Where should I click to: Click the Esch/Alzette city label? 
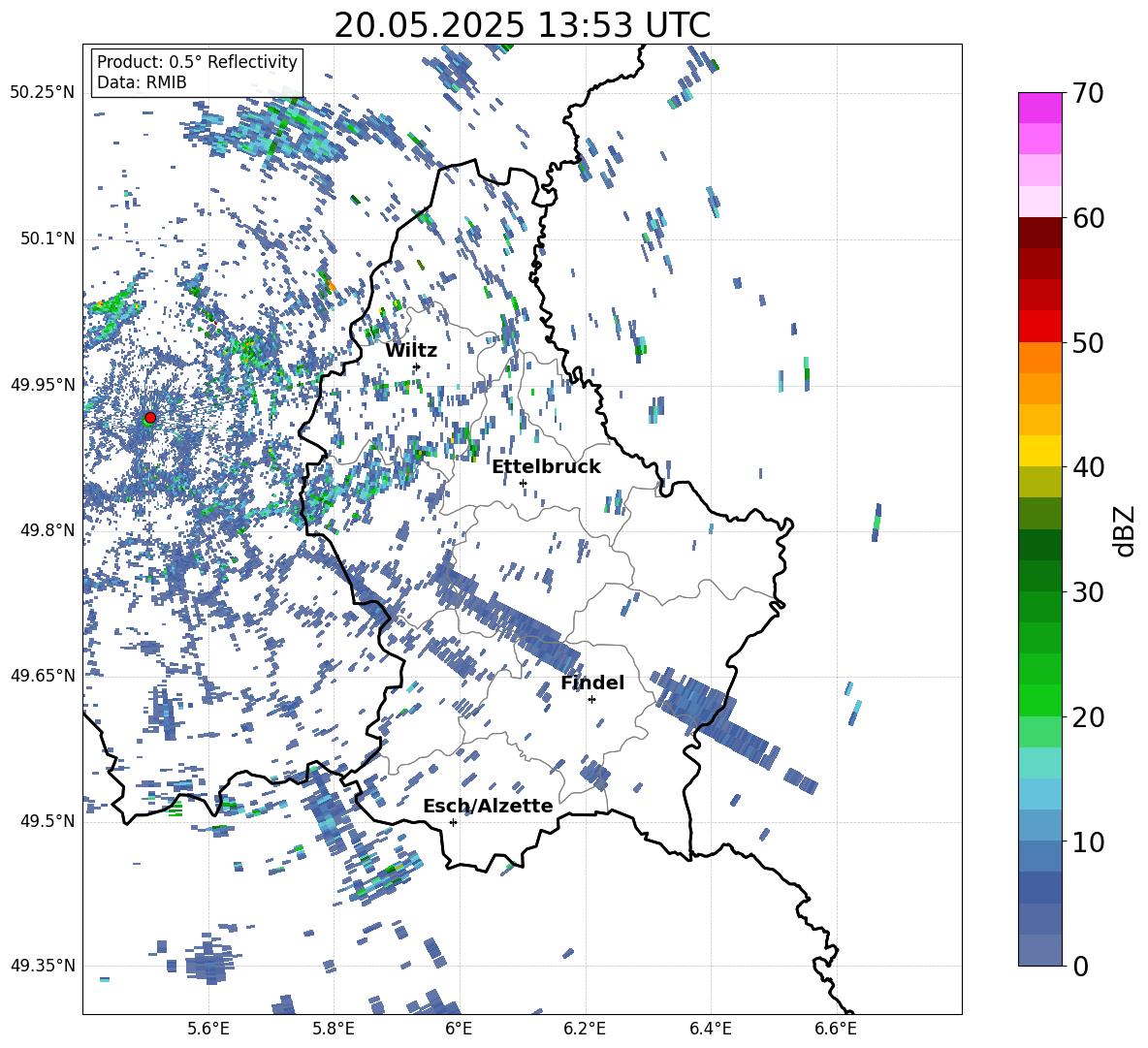[488, 806]
